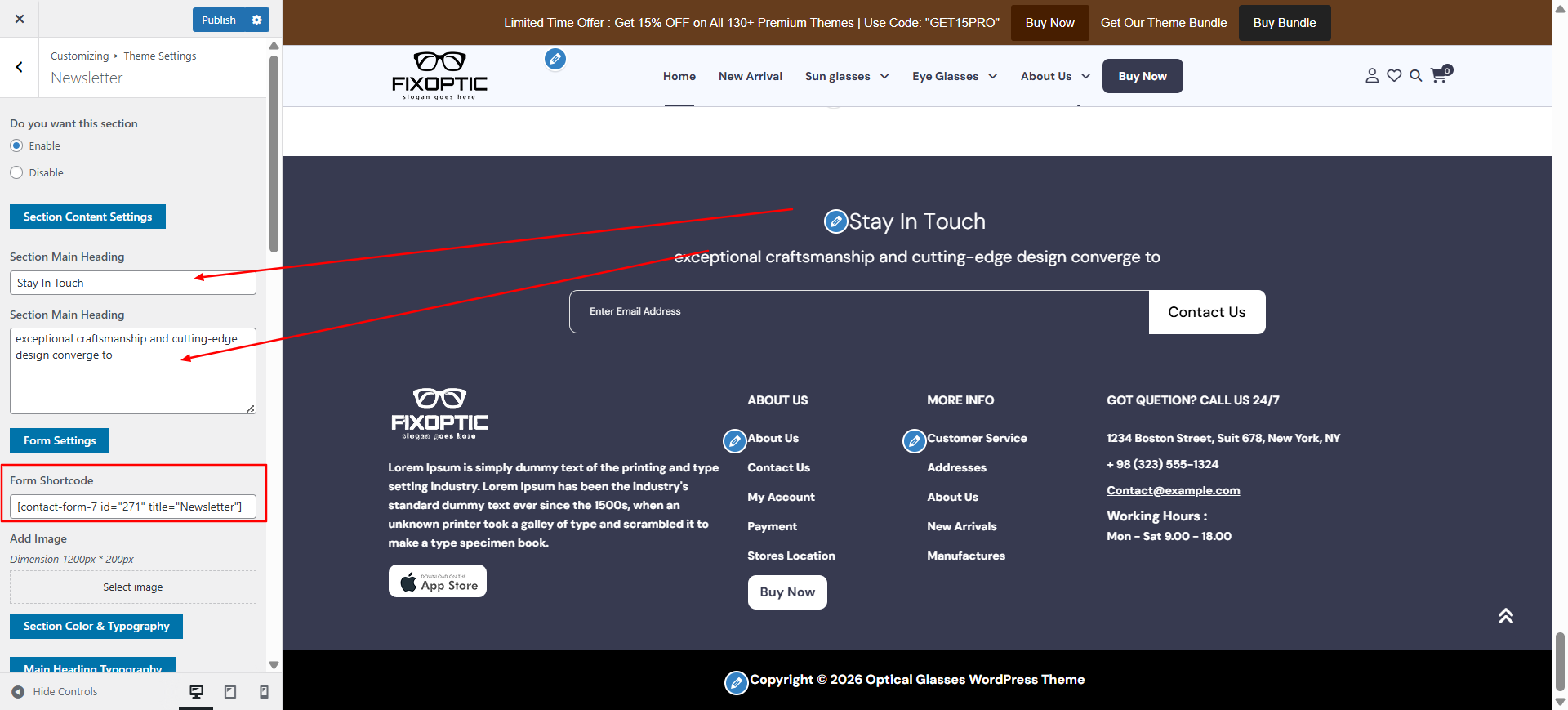Image resolution: width=1568 pixels, height=710 pixels.
Task: Expand the Eye Glasses menu chevron
Action: coord(993,76)
